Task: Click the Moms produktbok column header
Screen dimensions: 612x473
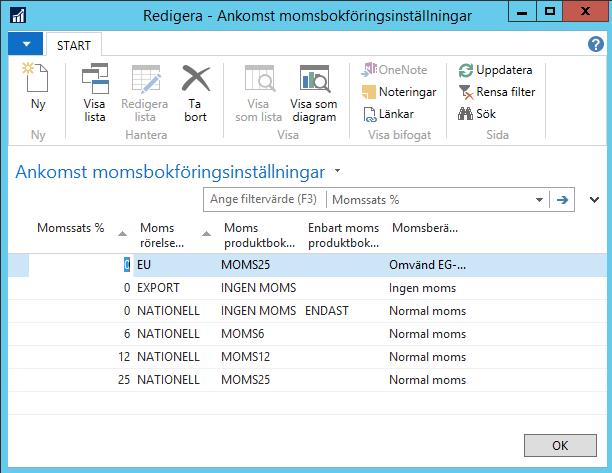Action: (x=259, y=235)
